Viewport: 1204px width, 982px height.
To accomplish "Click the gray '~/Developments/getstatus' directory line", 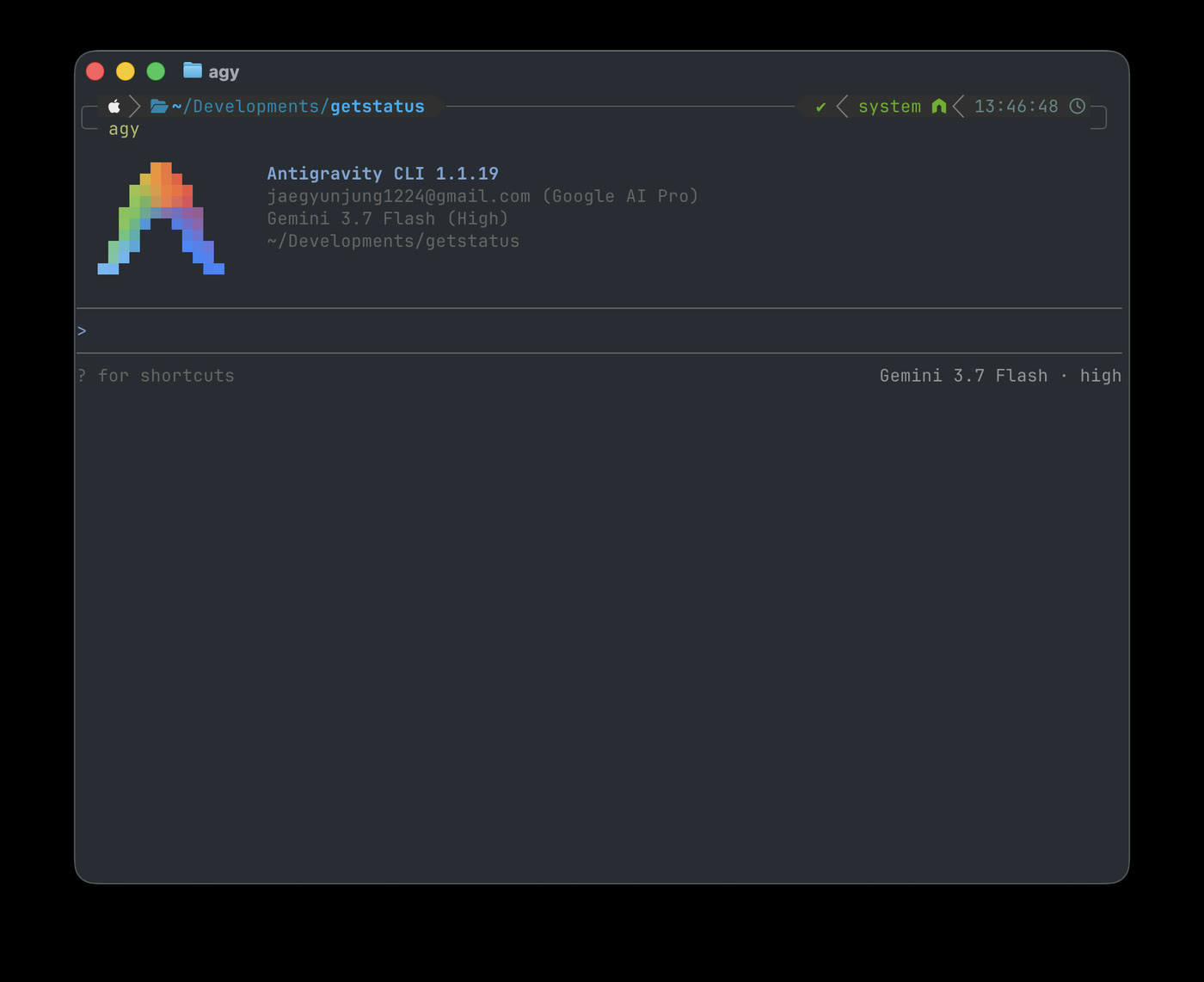I will pyautogui.click(x=393, y=241).
